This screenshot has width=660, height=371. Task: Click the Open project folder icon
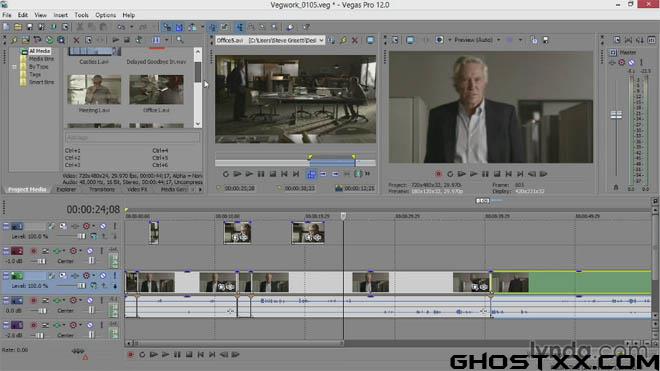(18, 27)
